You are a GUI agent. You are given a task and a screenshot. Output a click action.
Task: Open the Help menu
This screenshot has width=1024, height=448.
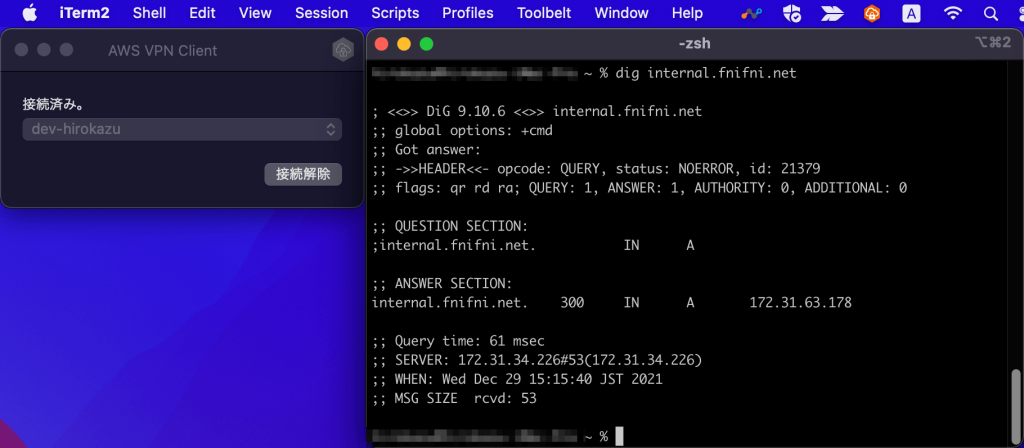point(687,13)
